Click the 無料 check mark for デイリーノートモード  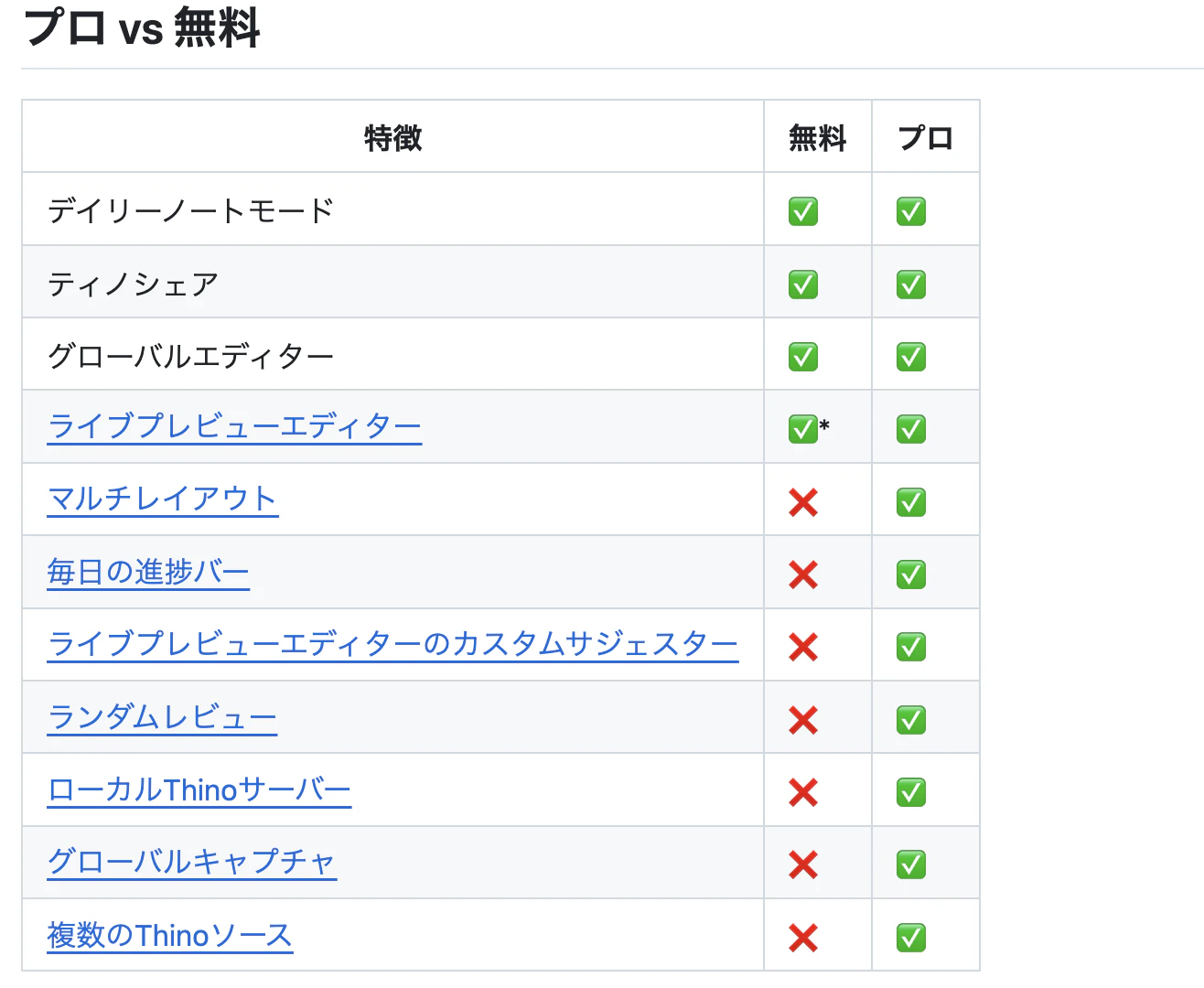(803, 211)
